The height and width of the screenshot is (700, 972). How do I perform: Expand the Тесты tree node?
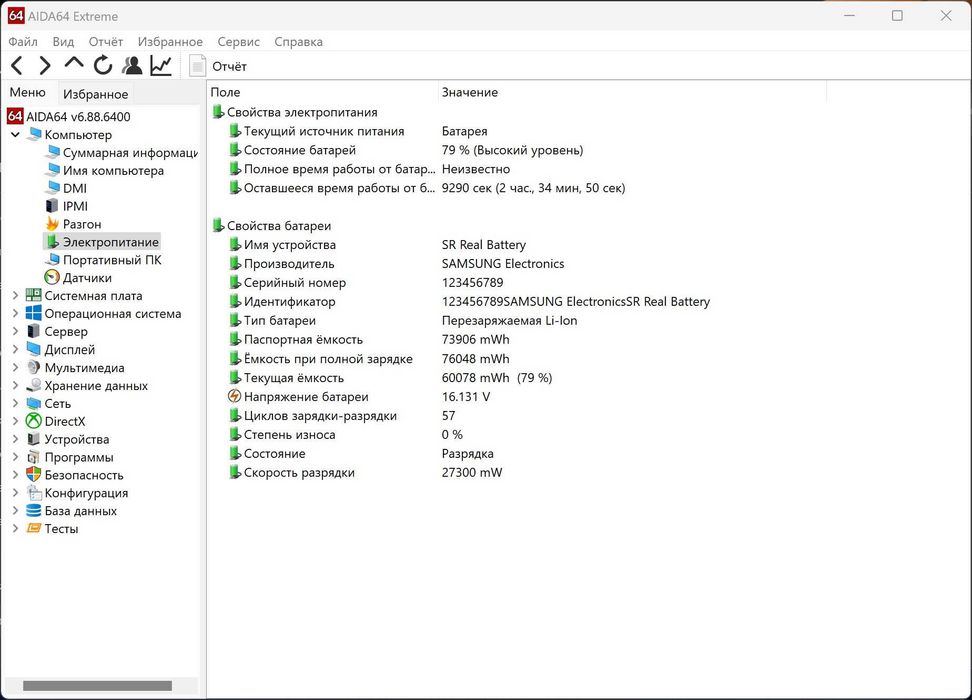coord(15,529)
